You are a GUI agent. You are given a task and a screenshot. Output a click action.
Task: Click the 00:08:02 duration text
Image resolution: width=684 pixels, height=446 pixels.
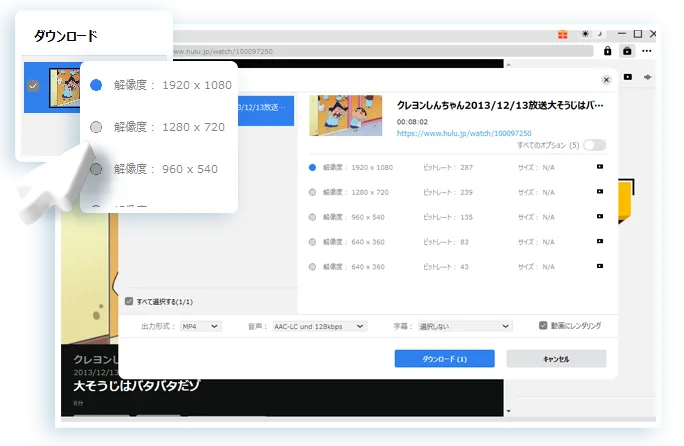(412, 122)
